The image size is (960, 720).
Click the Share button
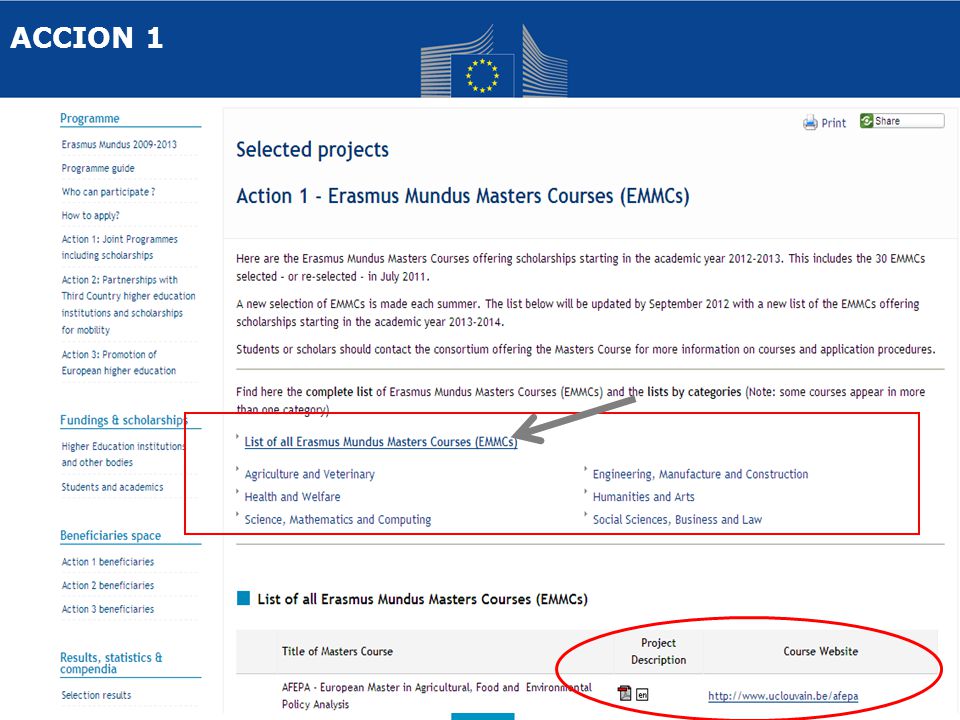(902, 121)
